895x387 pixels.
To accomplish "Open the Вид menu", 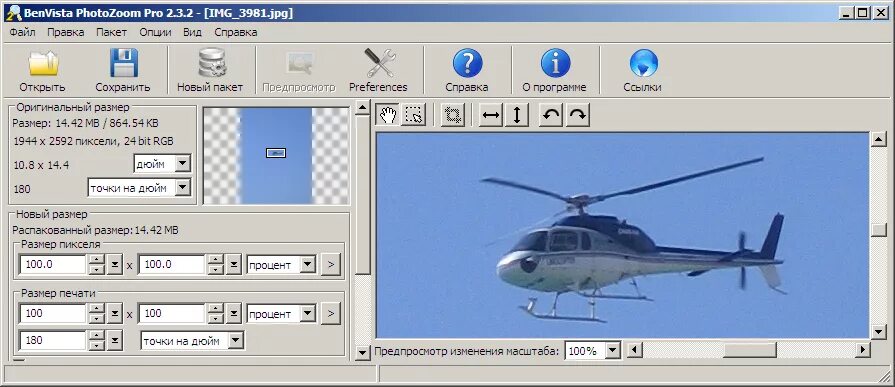I will 192,32.
